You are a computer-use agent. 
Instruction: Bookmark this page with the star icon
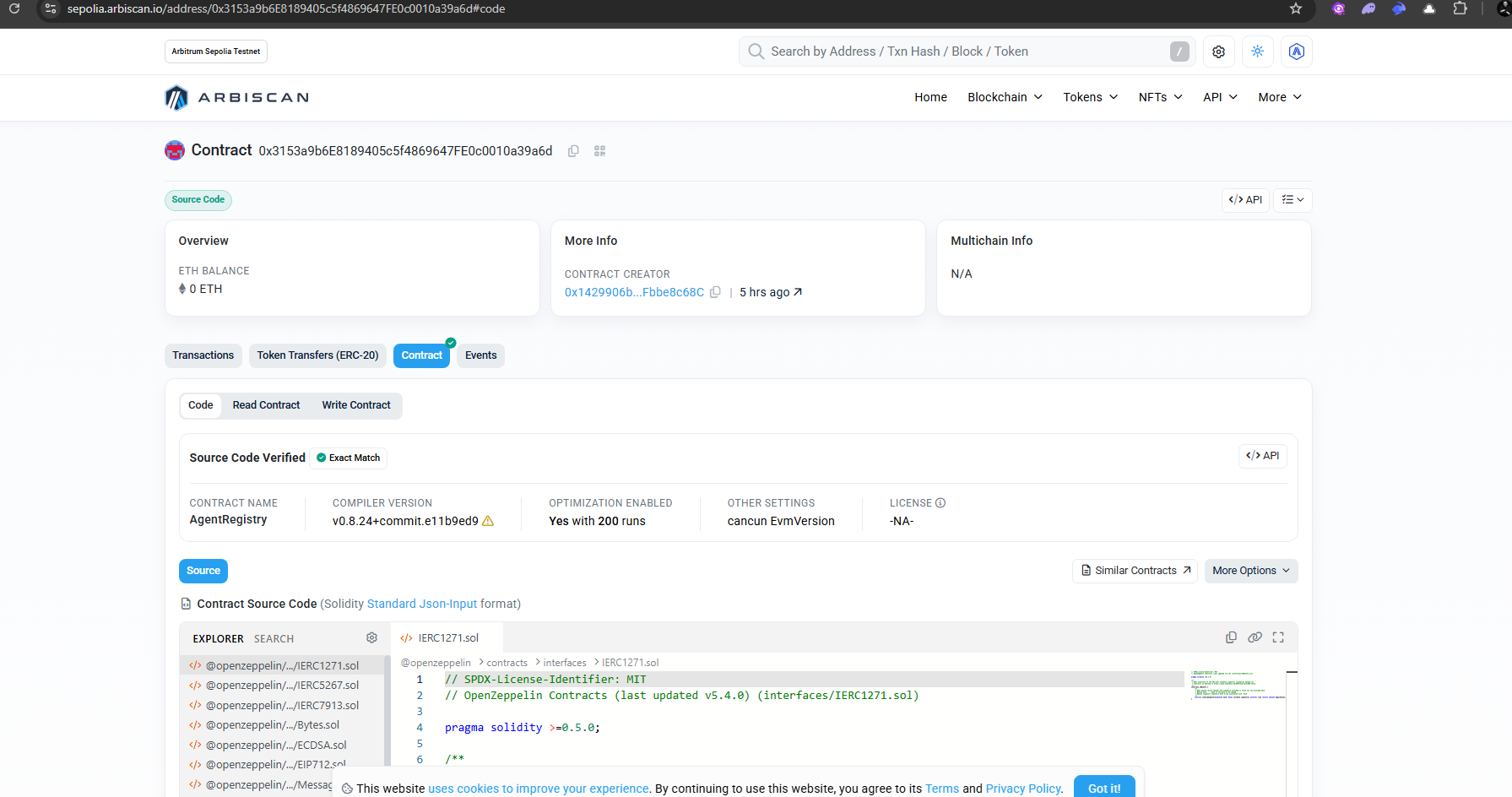pyautogui.click(x=1296, y=8)
